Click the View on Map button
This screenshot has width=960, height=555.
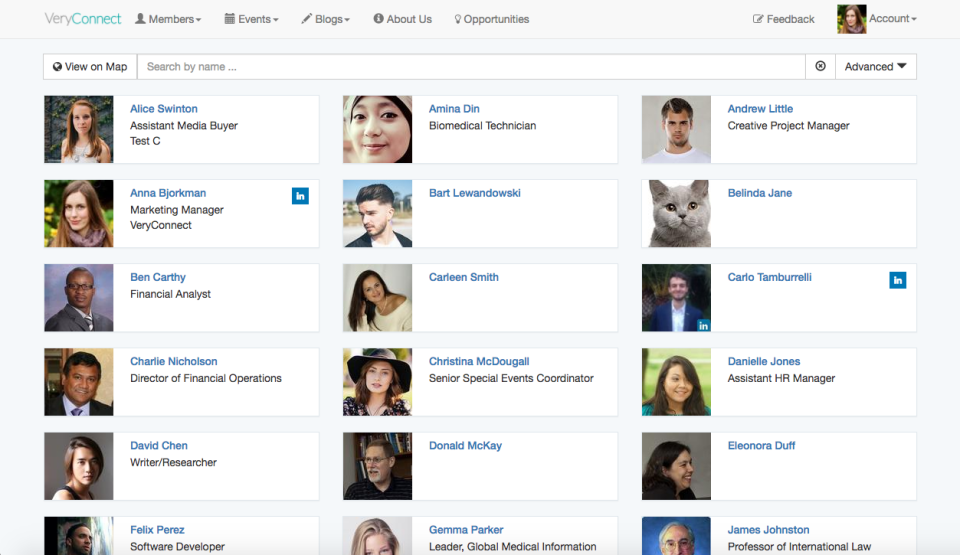pyautogui.click(x=90, y=67)
